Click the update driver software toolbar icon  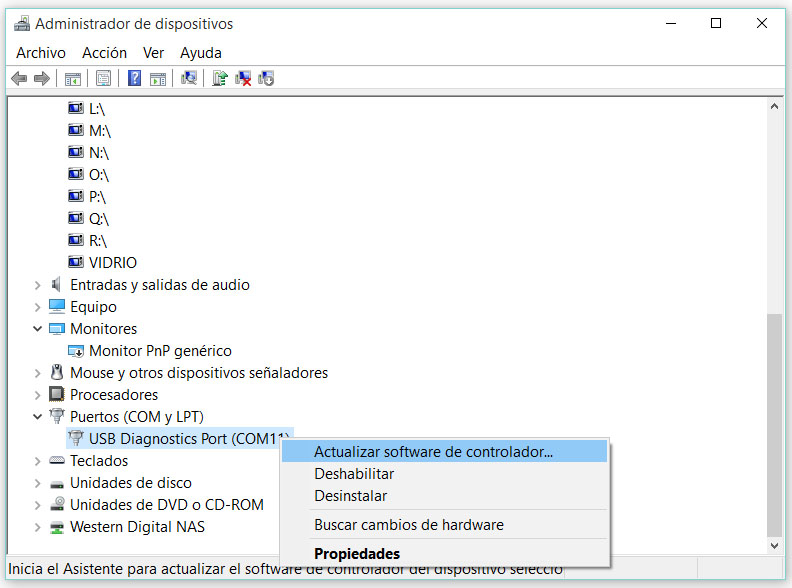pos(220,78)
